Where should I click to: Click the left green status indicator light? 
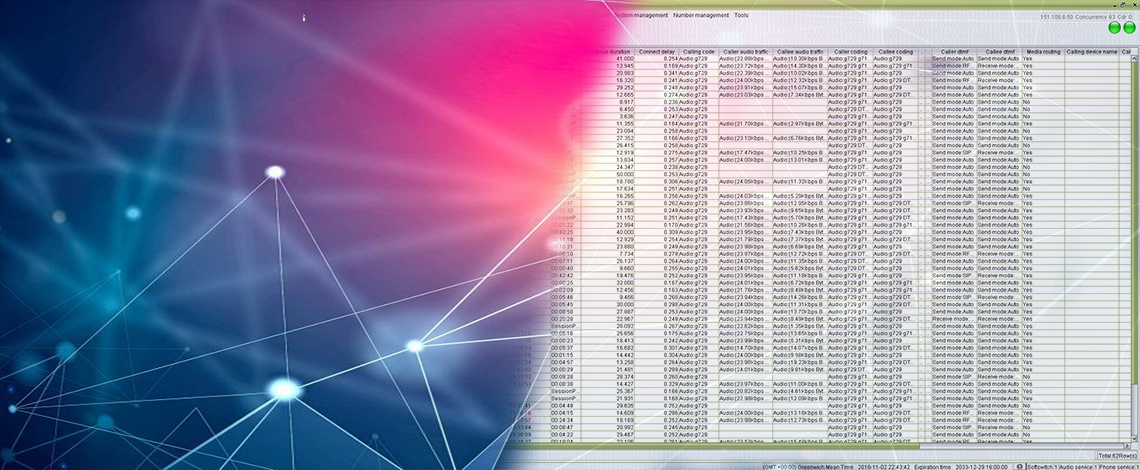pyautogui.click(x=1115, y=28)
